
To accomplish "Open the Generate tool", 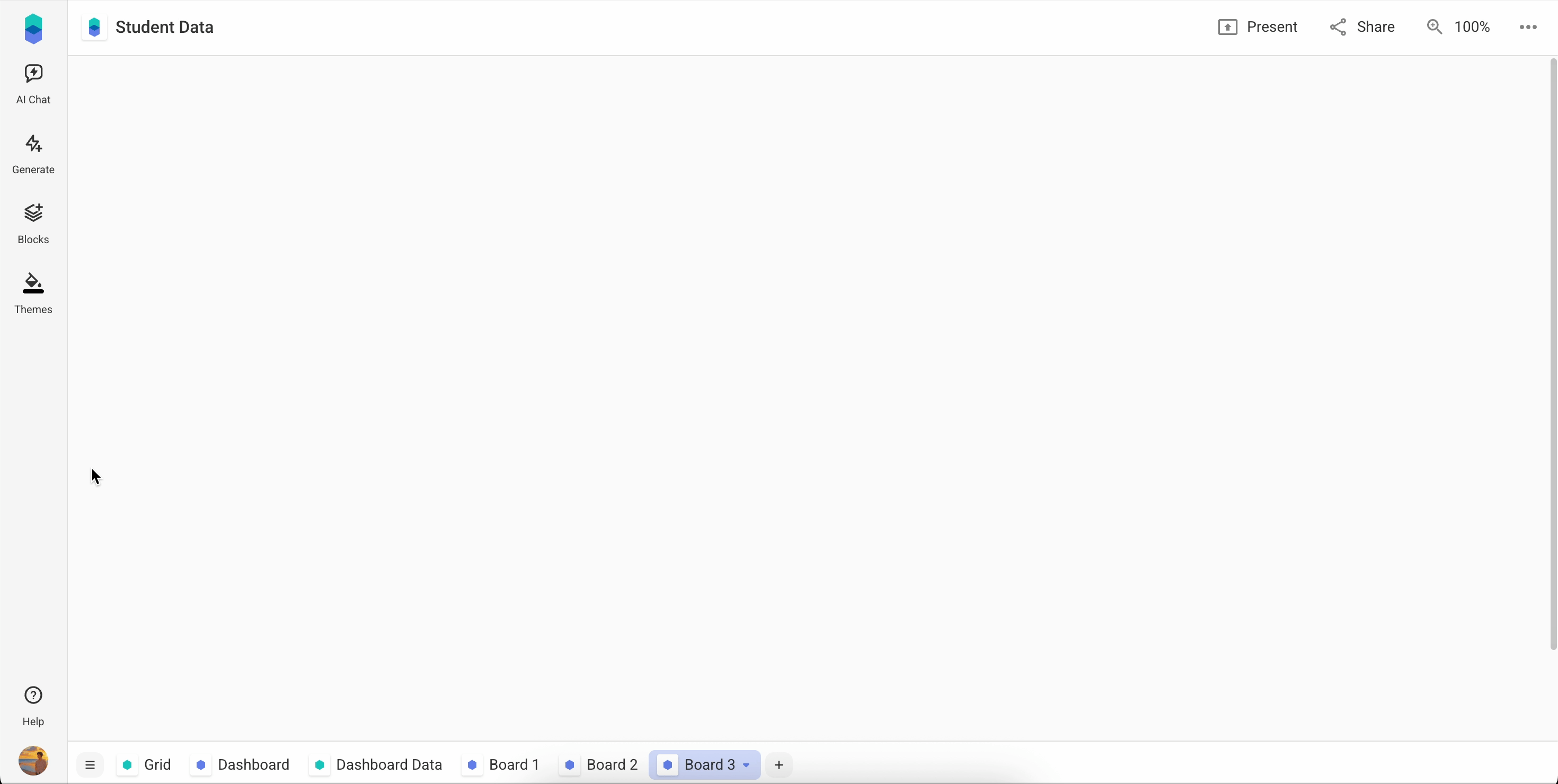I will tap(33, 154).
